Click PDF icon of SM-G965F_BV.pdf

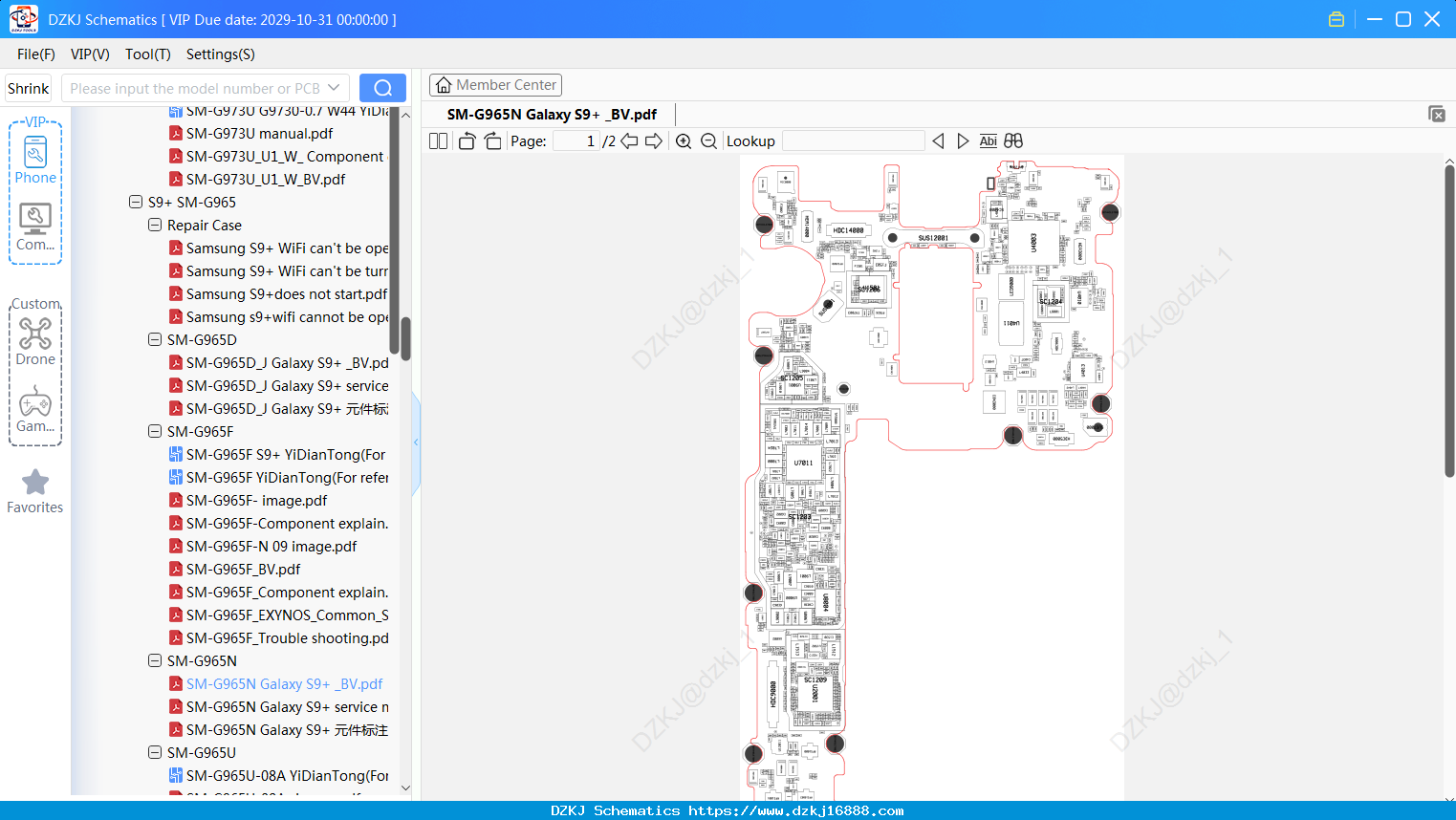pyautogui.click(x=176, y=569)
